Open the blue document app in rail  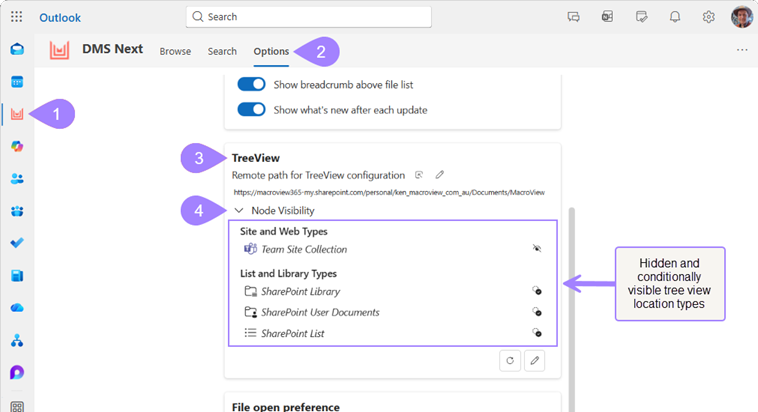(x=17, y=276)
